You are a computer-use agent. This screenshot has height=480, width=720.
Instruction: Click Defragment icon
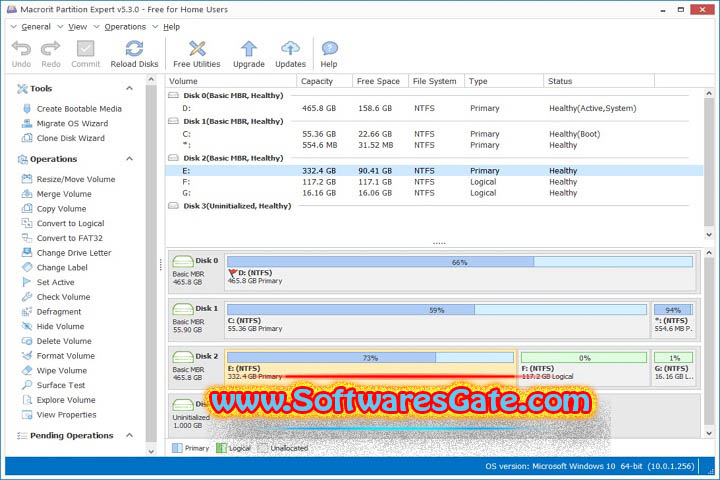(x=27, y=311)
